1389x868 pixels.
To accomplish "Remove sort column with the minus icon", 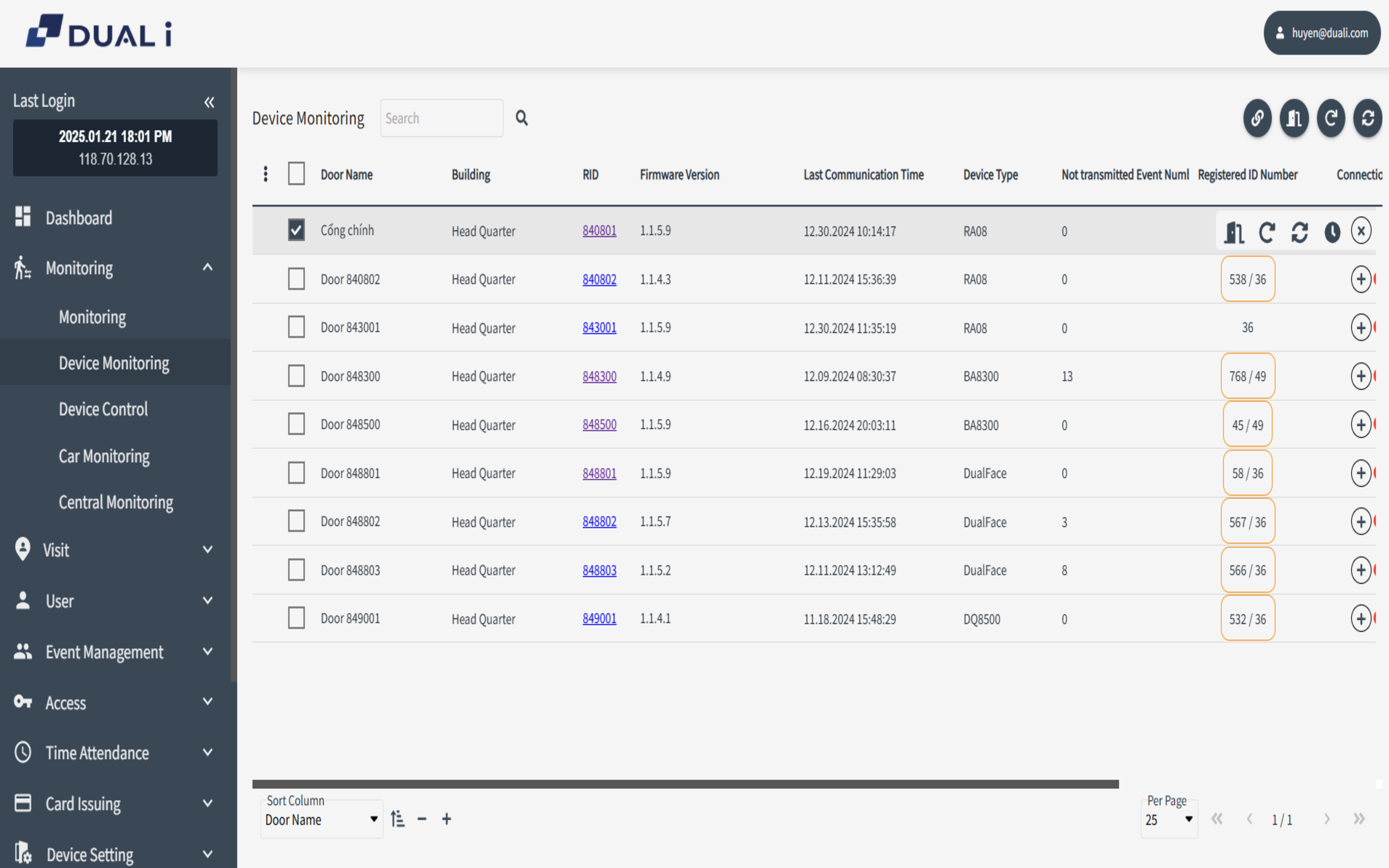I will point(422,819).
